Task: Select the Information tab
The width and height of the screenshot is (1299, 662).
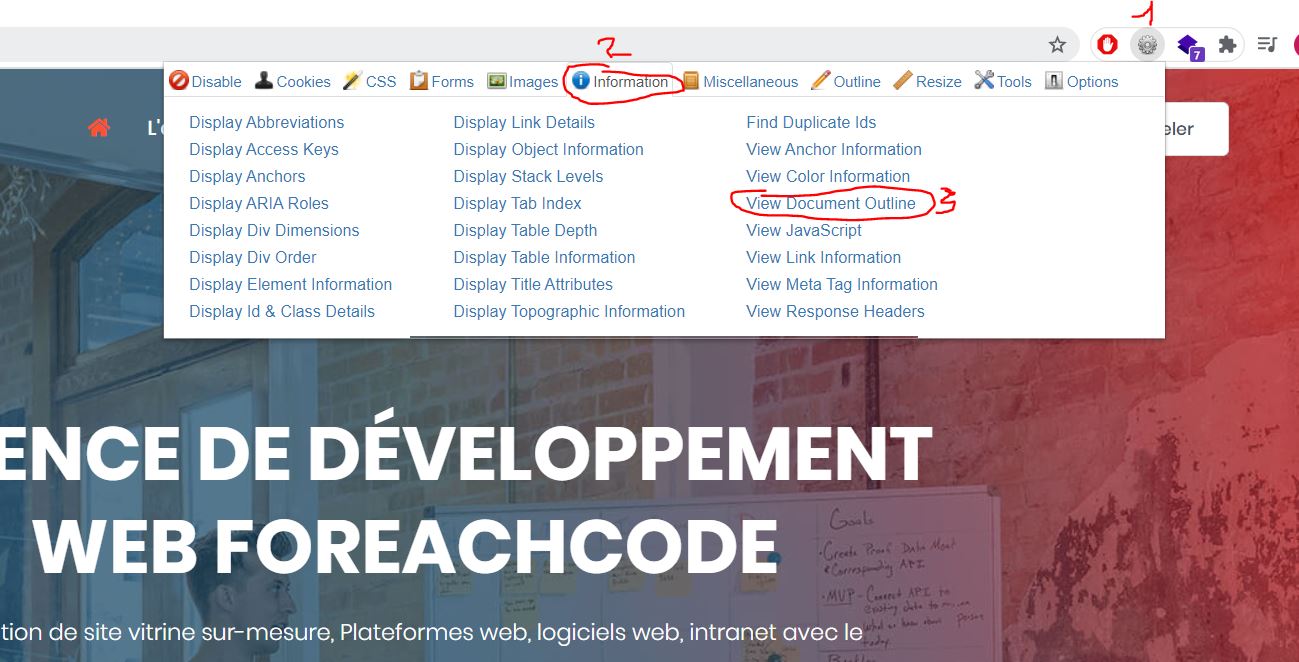Action: pos(620,81)
